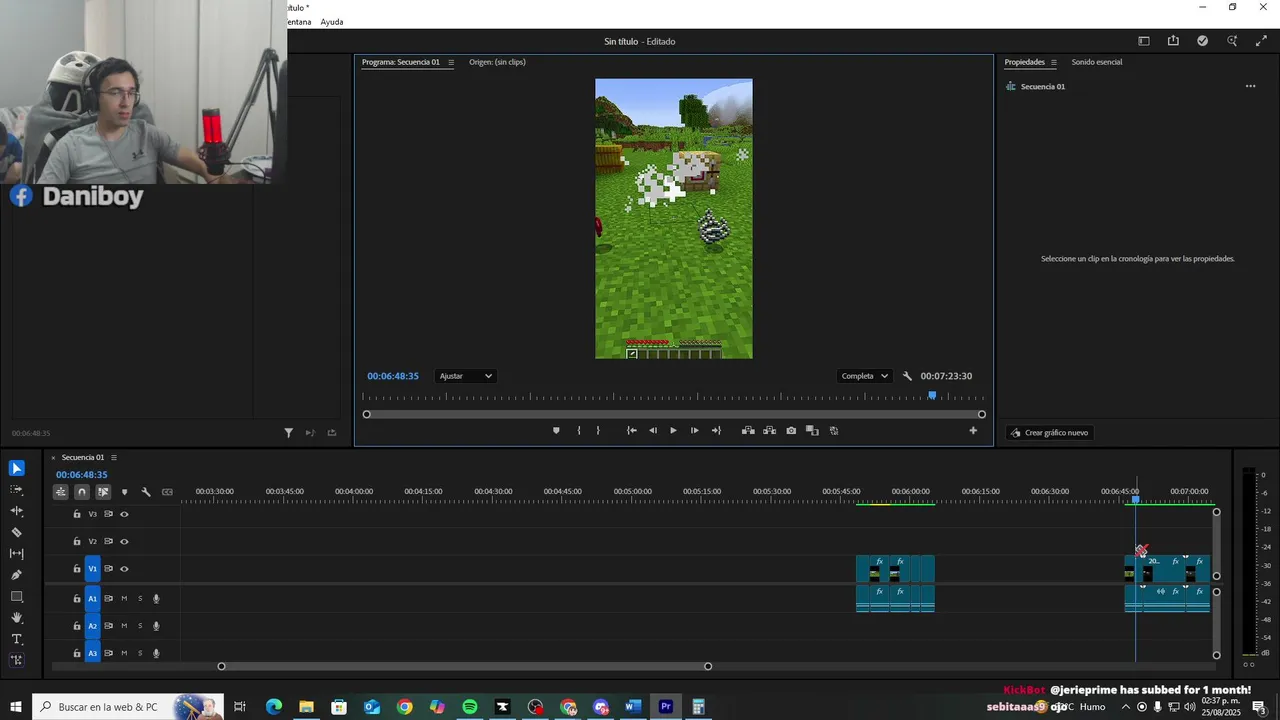
Task: Open Programa: Secuencia 01 panel menu
Action: pyautogui.click(x=451, y=62)
